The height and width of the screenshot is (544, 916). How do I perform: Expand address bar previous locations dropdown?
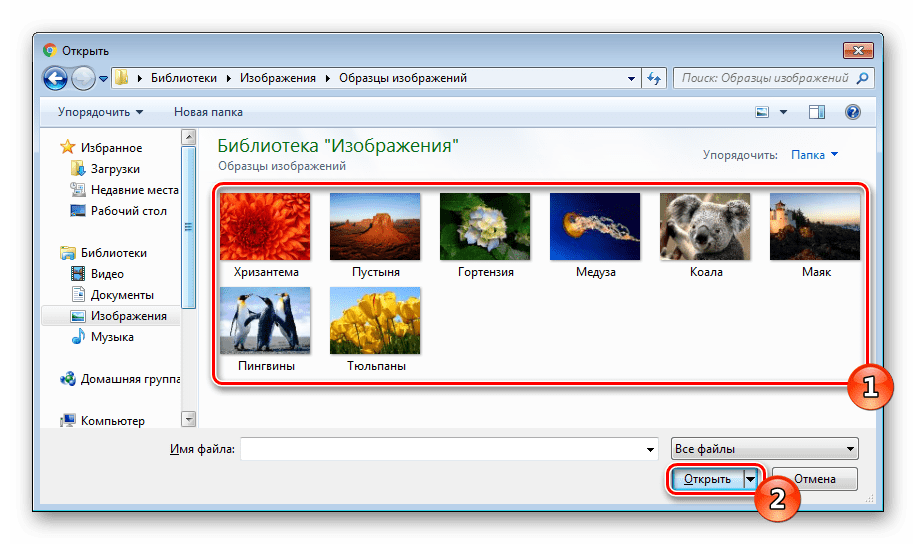(631, 78)
